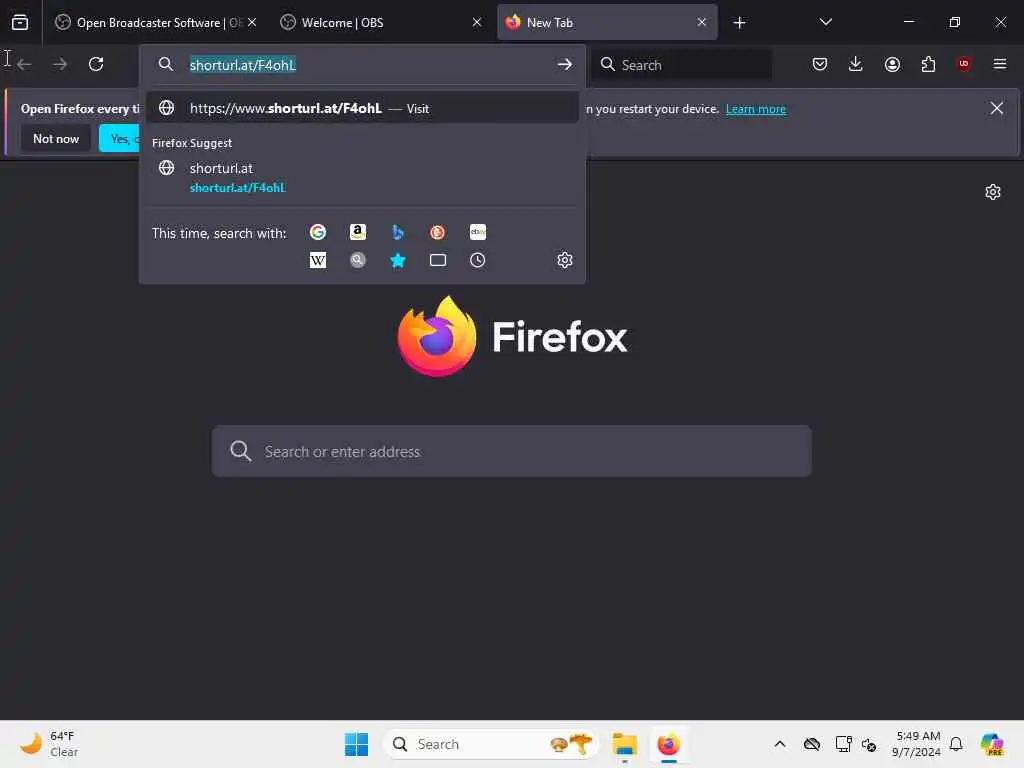Close the Welcome | OBS tab
1024x768 pixels.
(477, 22)
